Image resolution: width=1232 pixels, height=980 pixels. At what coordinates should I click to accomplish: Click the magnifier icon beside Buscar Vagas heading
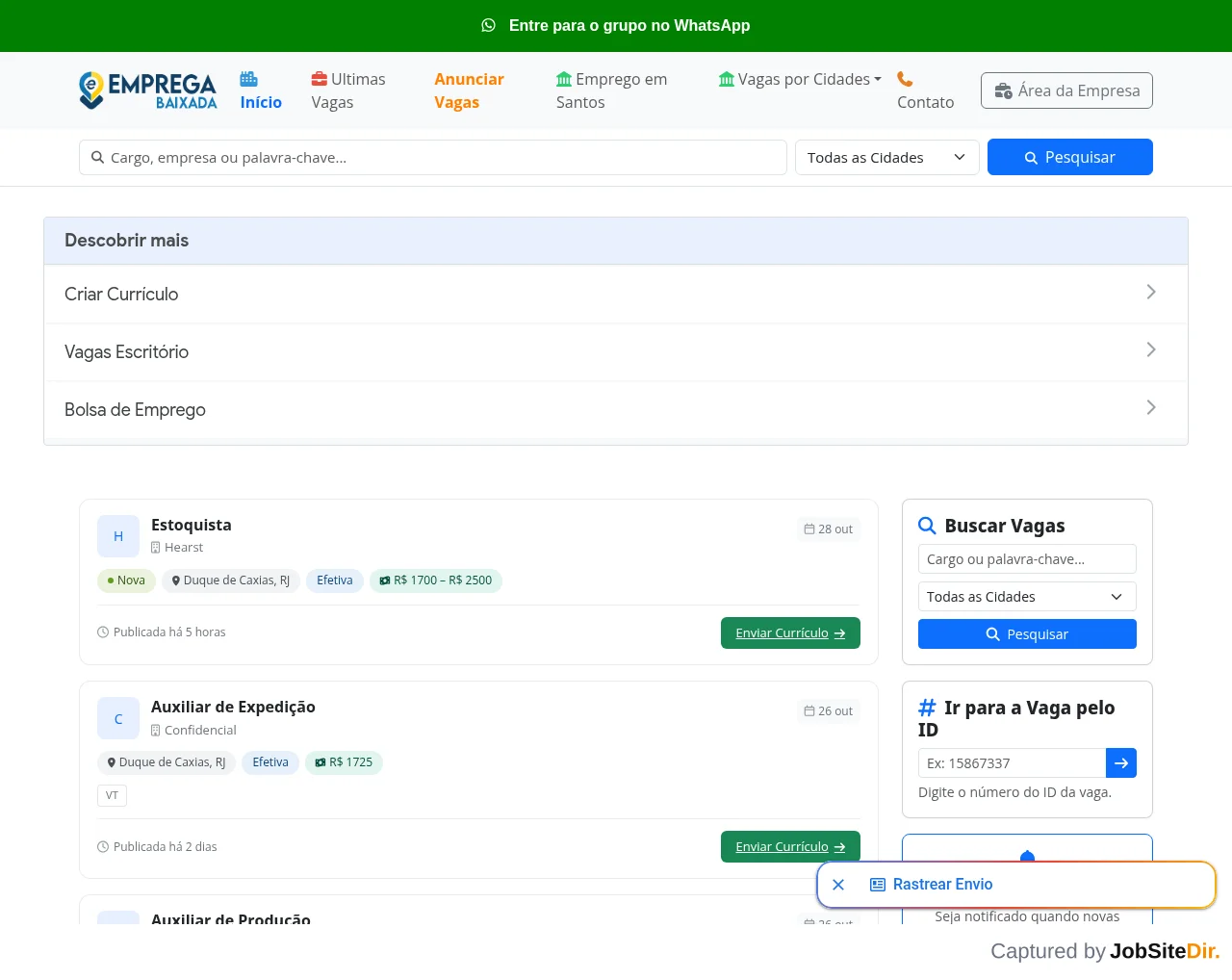point(927,526)
